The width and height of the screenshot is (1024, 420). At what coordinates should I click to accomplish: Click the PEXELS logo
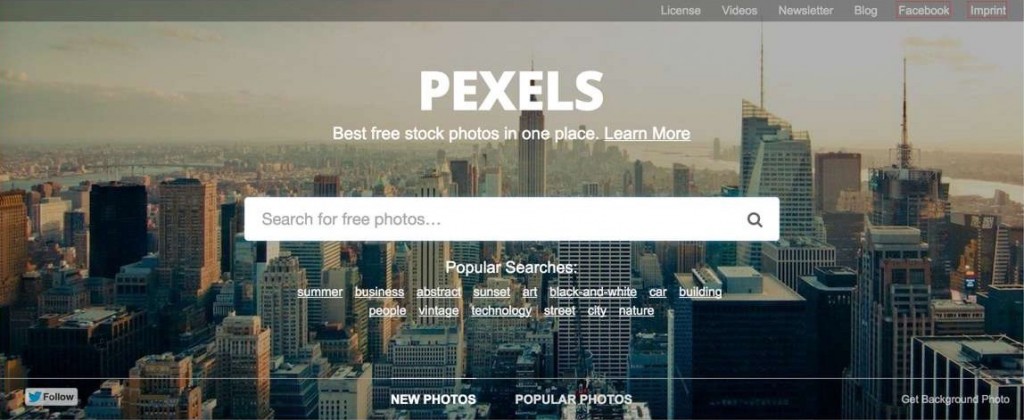[x=511, y=91]
